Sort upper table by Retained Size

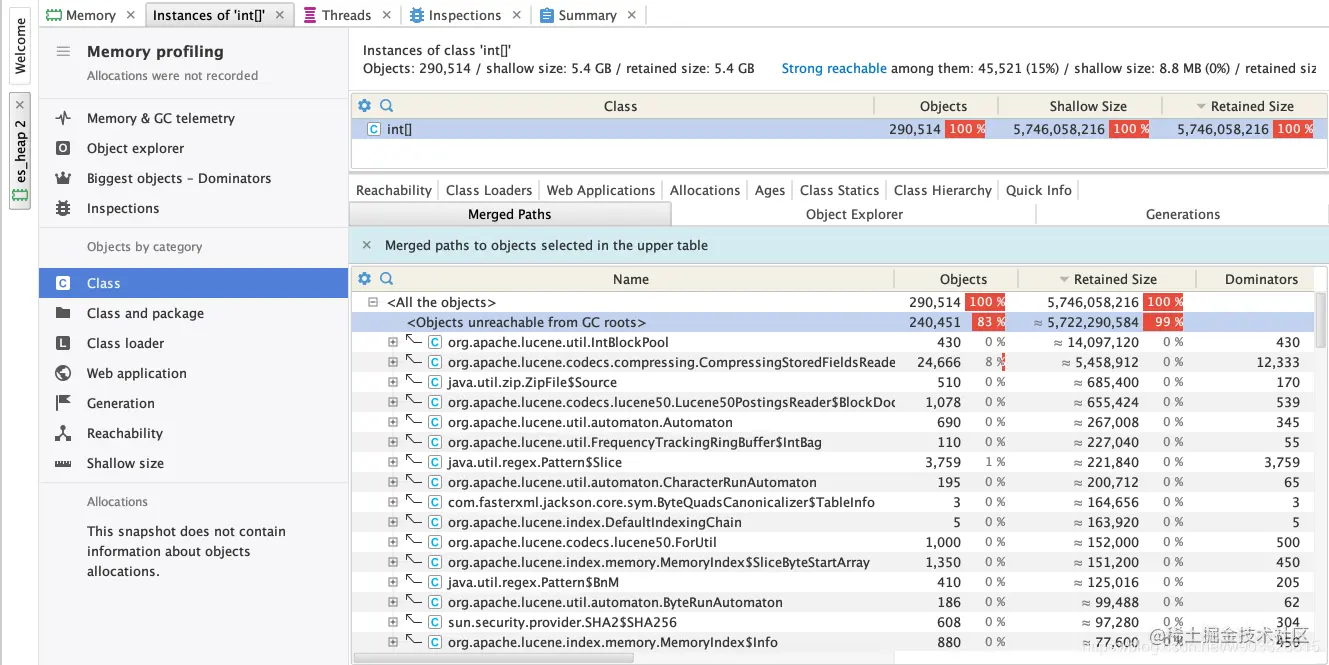(x=1245, y=106)
